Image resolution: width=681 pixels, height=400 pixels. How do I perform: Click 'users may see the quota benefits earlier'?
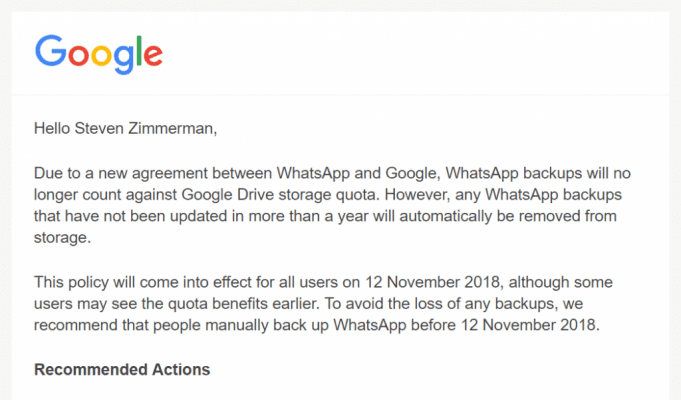pos(176,304)
